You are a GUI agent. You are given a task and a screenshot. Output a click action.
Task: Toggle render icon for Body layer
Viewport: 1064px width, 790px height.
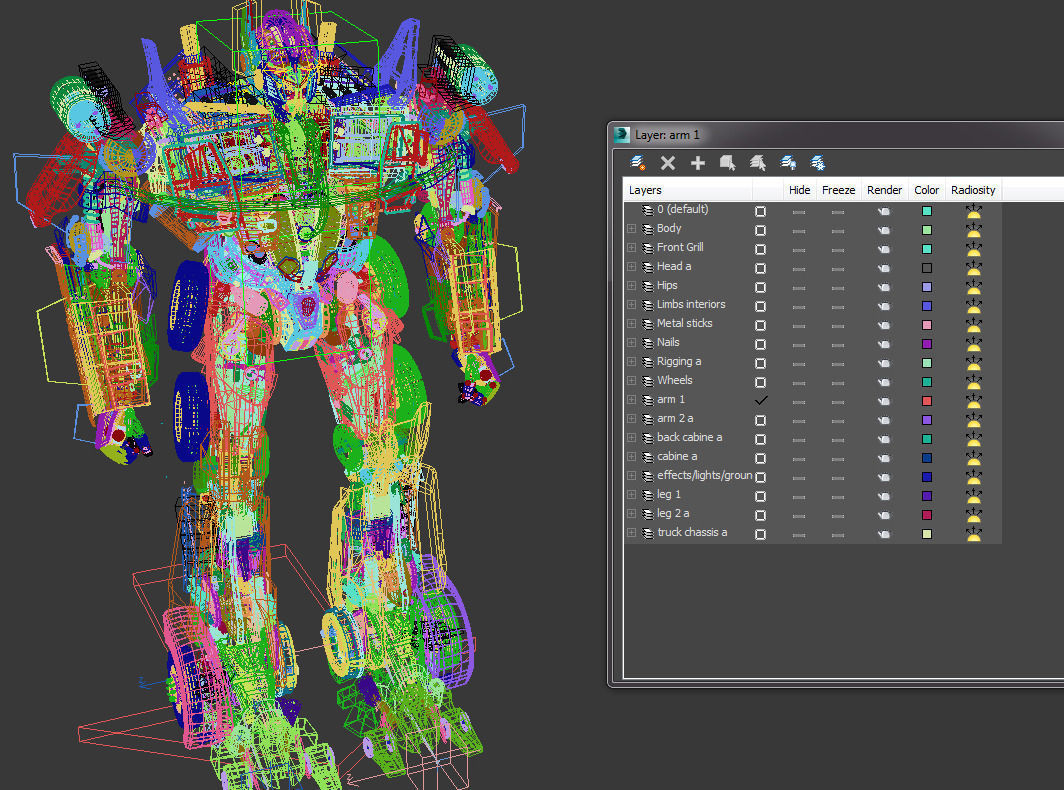[x=884, y=231]
